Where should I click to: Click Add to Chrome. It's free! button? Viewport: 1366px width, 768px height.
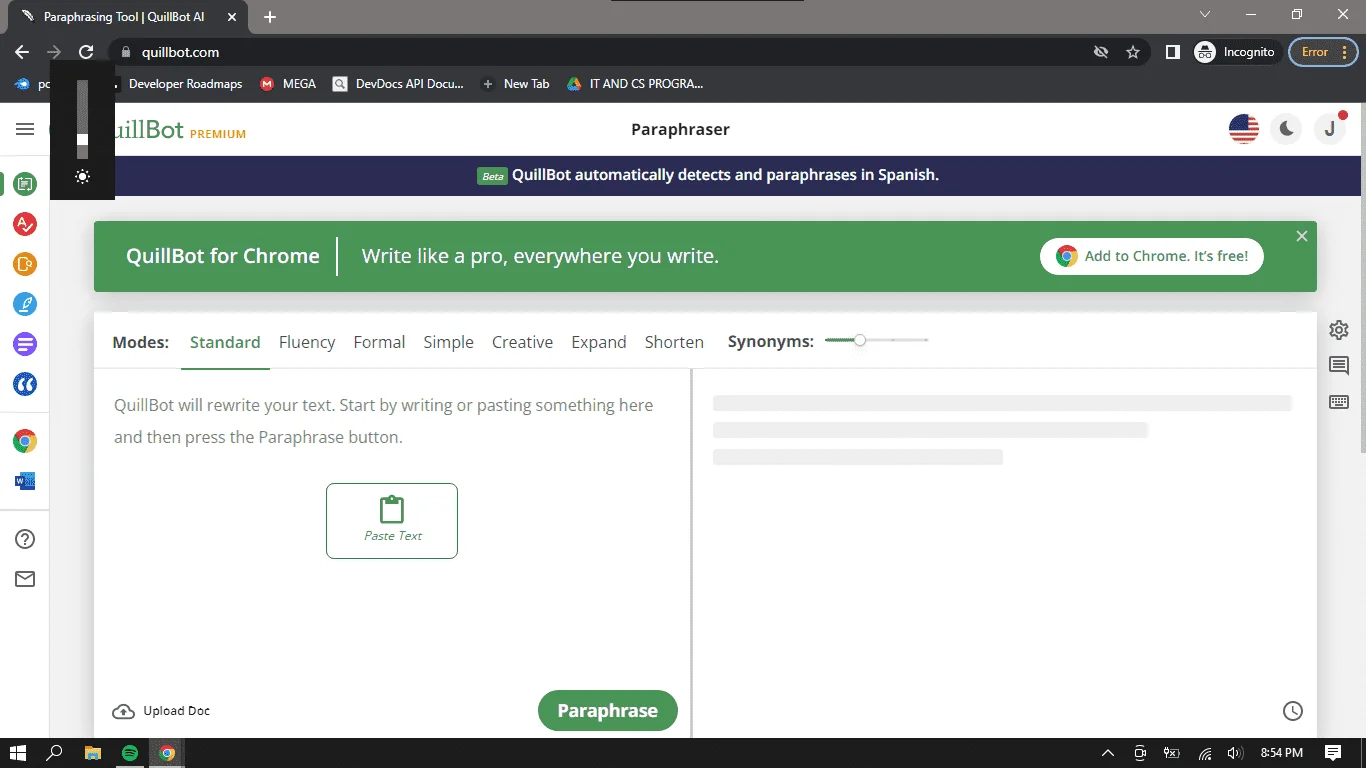[x=1152, y=256]
